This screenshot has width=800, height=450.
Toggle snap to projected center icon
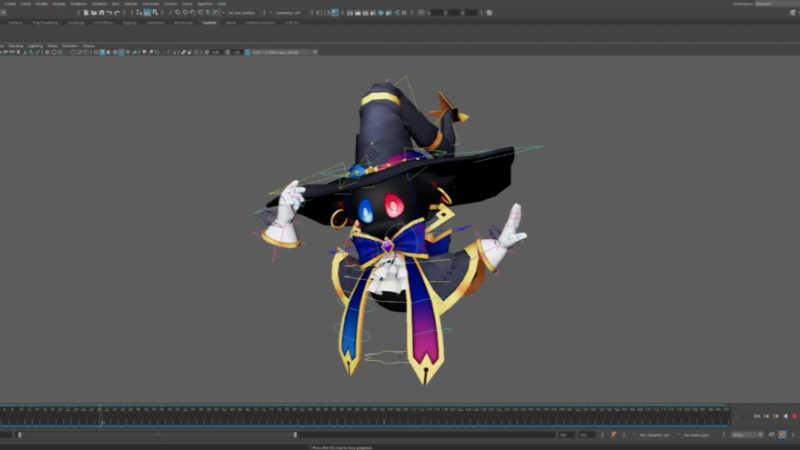coord(201,13)
